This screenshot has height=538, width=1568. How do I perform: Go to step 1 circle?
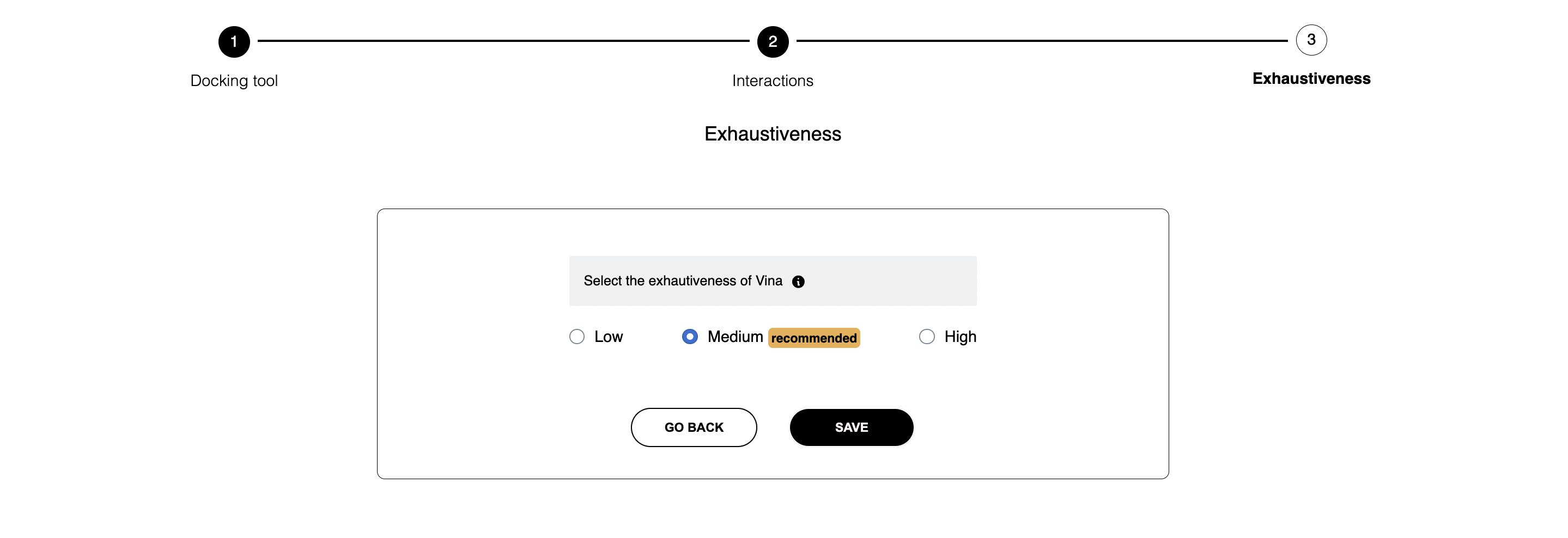tap(234, 41)
